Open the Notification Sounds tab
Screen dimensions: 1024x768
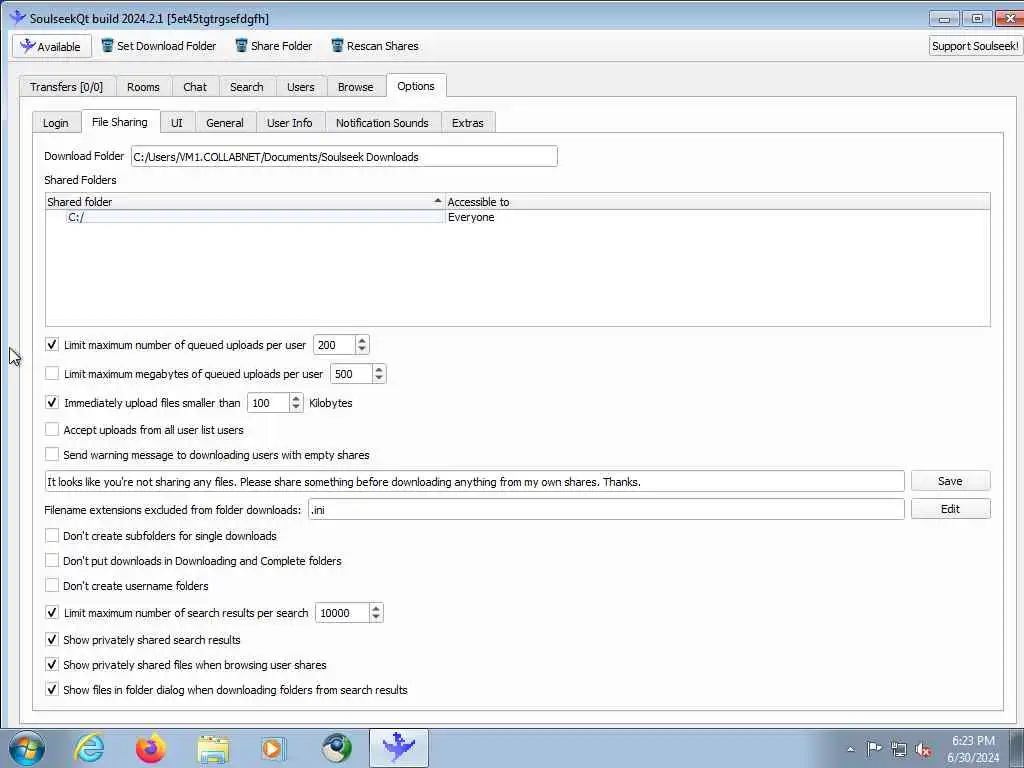(382, 123)
